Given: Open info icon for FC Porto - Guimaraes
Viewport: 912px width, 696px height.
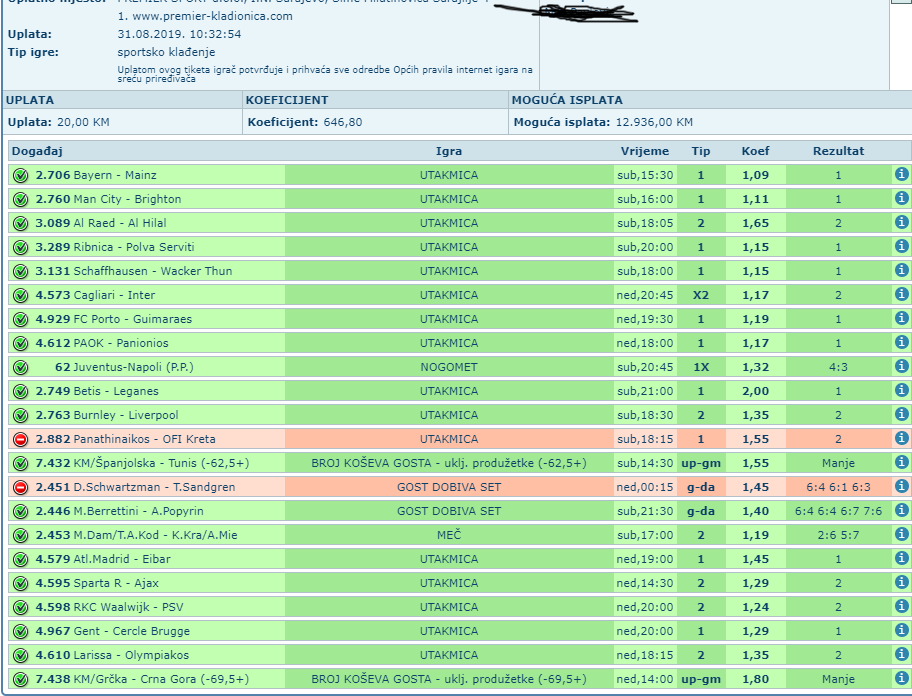Looking at the screenshot, I should tap(902, 317).
